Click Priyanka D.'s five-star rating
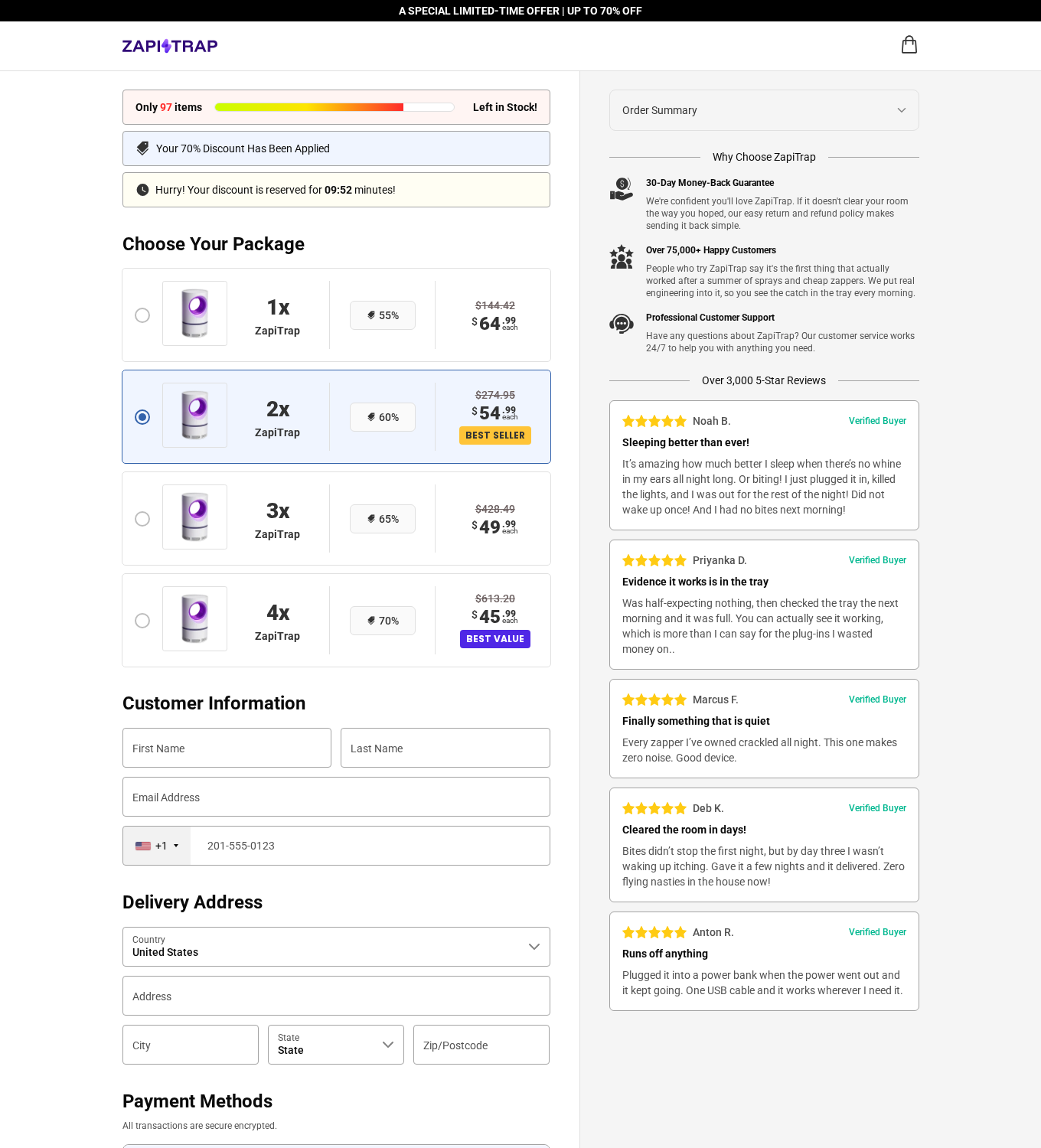 tap(654, 560)
